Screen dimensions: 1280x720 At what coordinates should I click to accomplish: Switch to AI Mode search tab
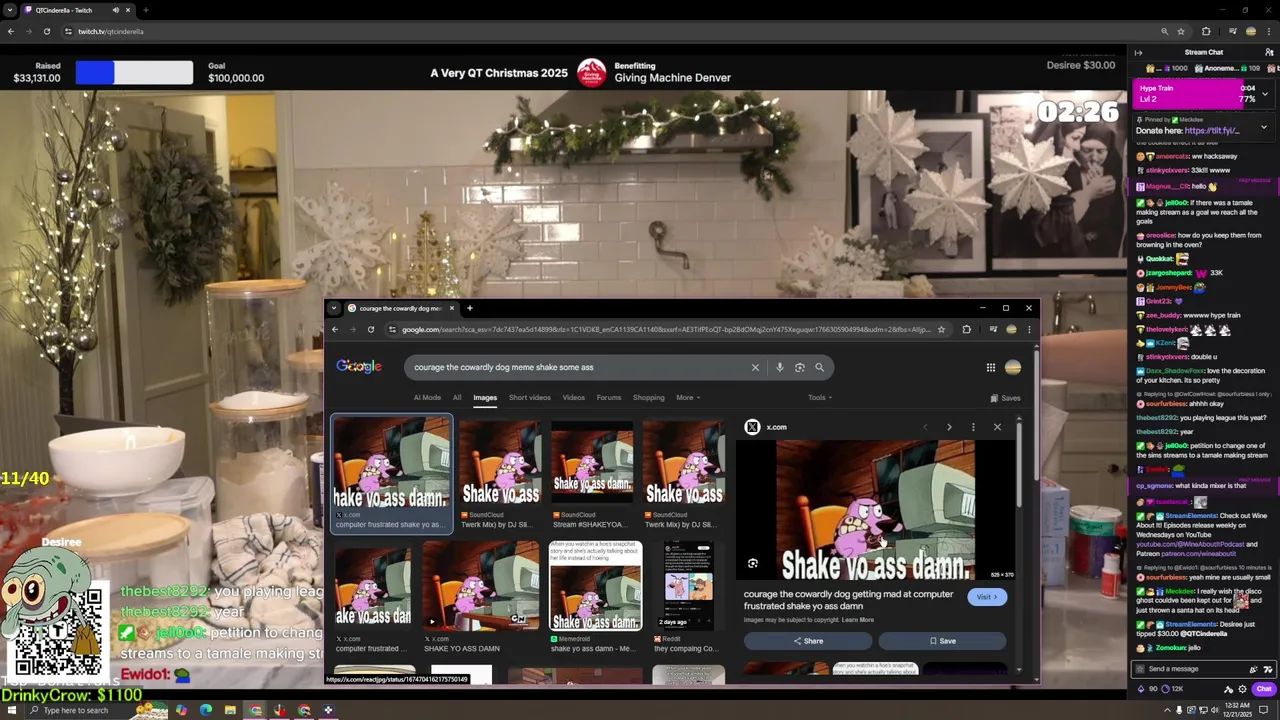coord(427,397)
